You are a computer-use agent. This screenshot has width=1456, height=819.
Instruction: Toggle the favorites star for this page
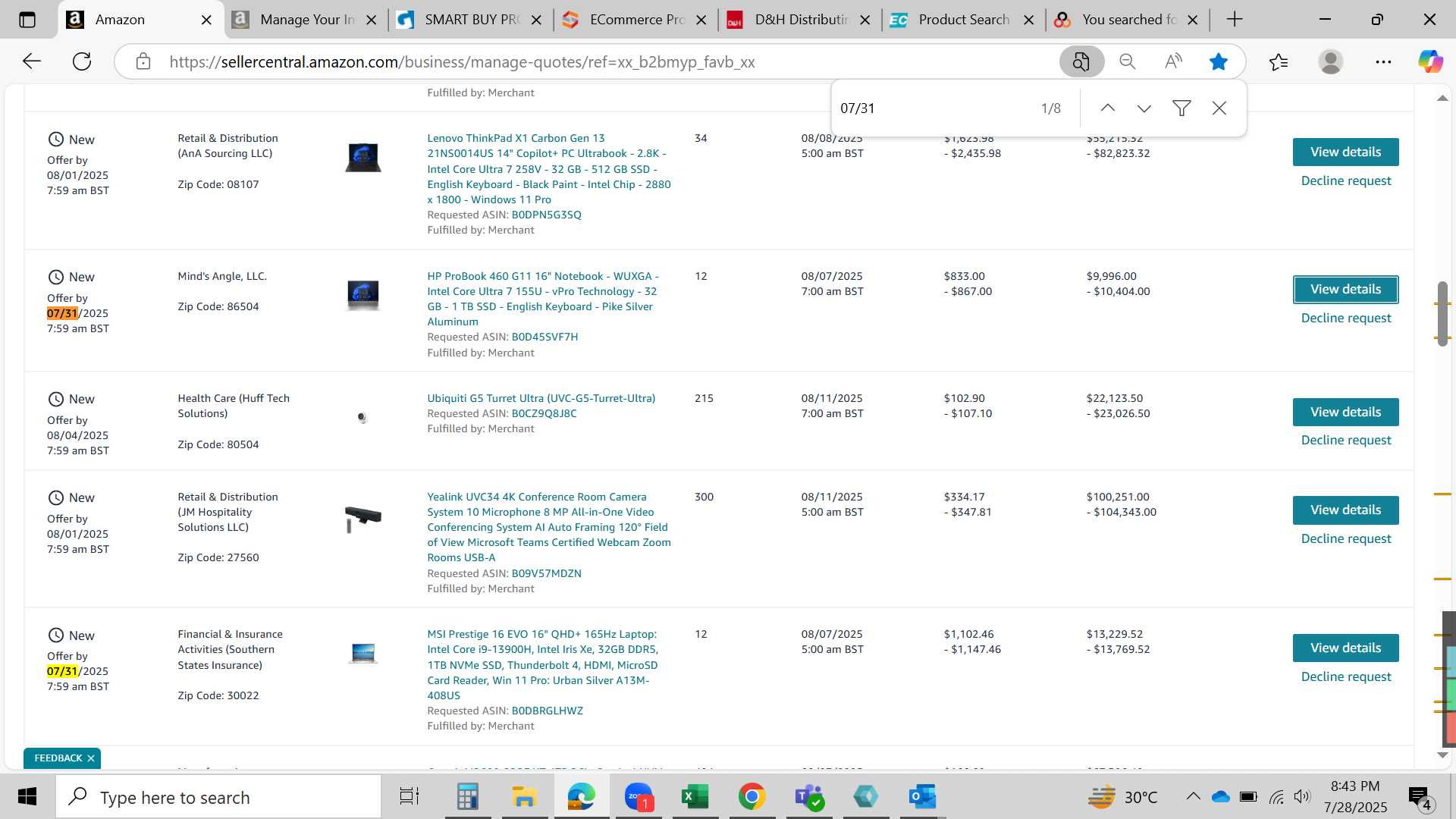(x=1219, y=61)
